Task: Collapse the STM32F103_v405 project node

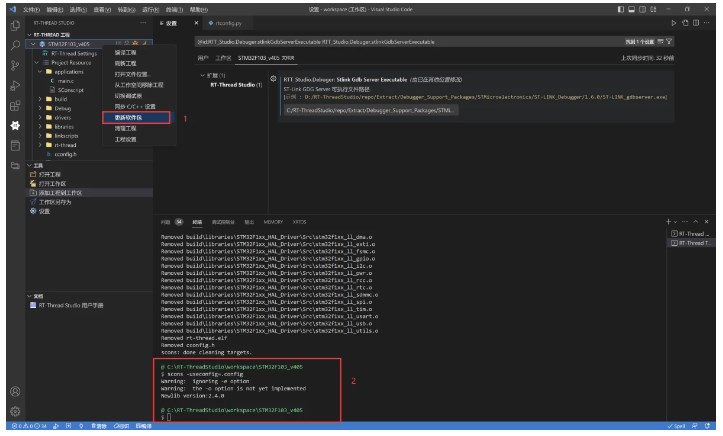Action: 33,44
